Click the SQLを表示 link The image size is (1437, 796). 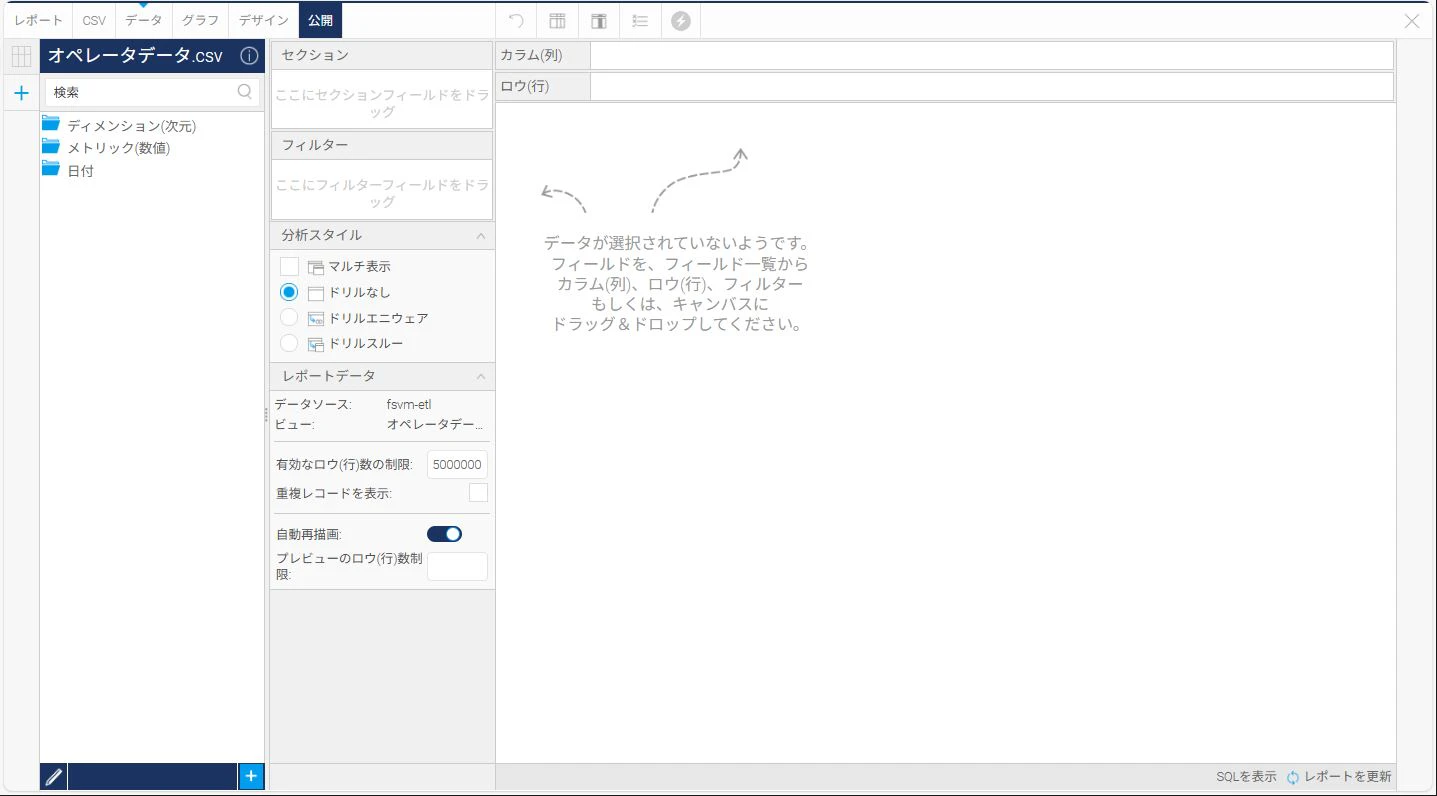tap(1246, 777)
